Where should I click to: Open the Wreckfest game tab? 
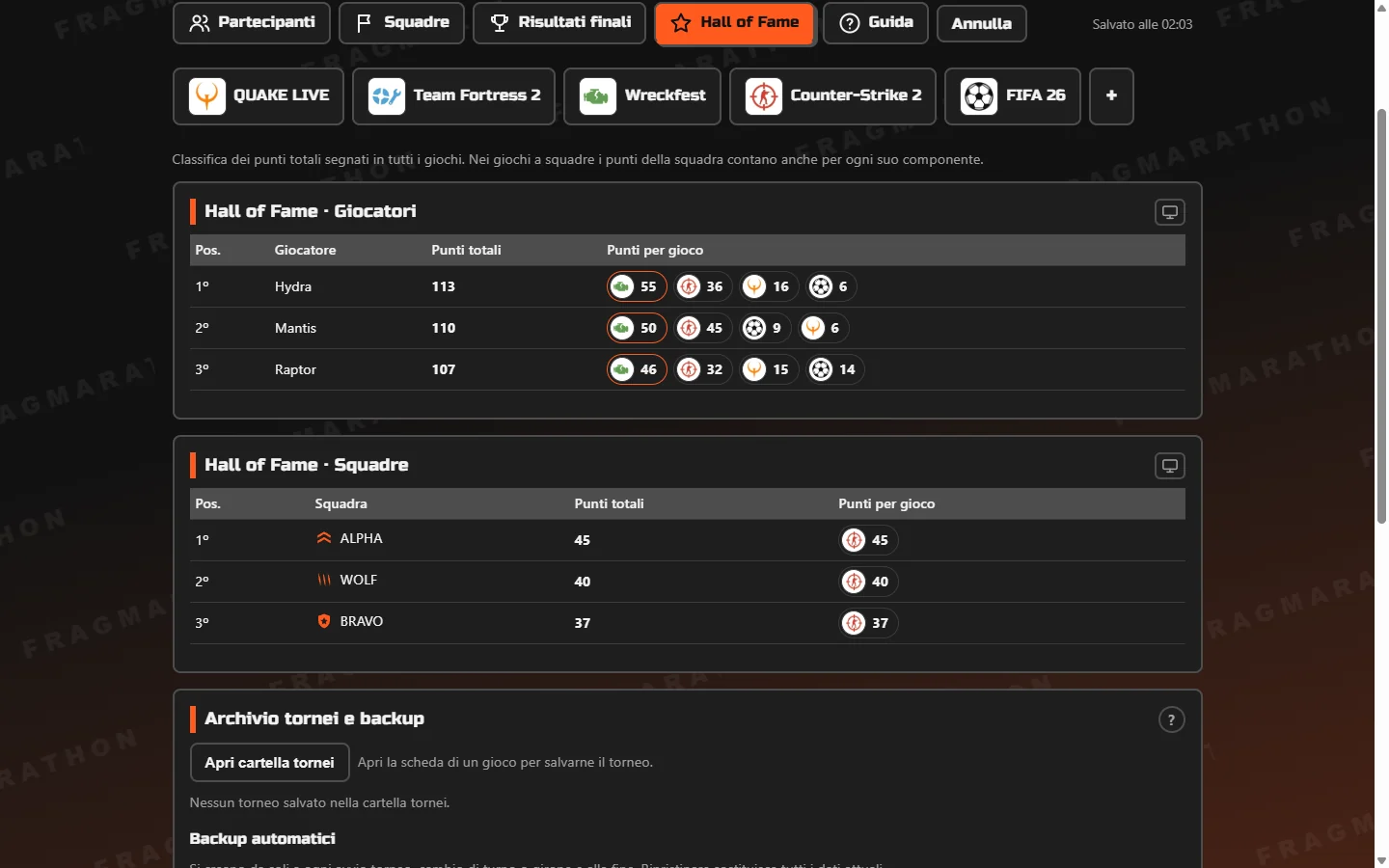point(642,95)
